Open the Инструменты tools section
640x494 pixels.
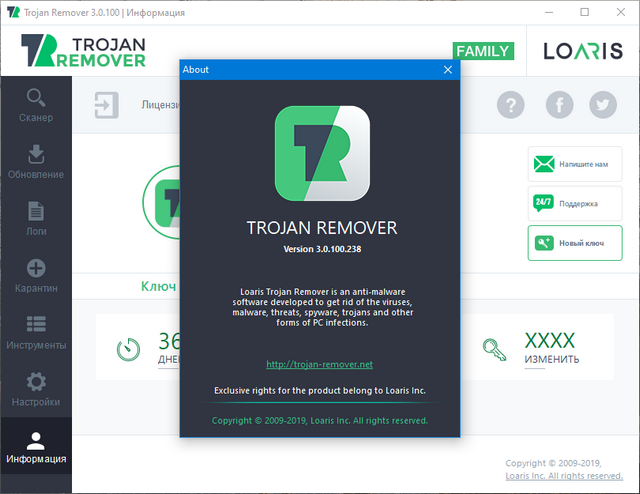(36, 332)
